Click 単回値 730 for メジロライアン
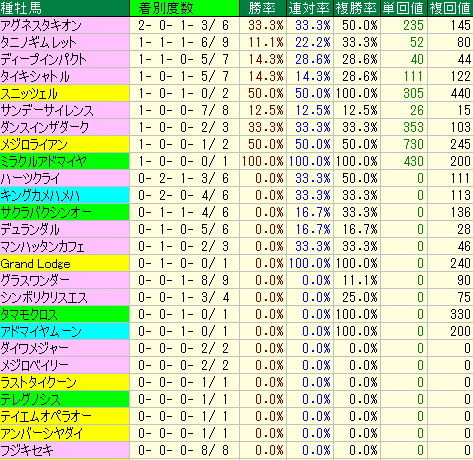Viewport: 473px width, 460px height. [413, 144]
